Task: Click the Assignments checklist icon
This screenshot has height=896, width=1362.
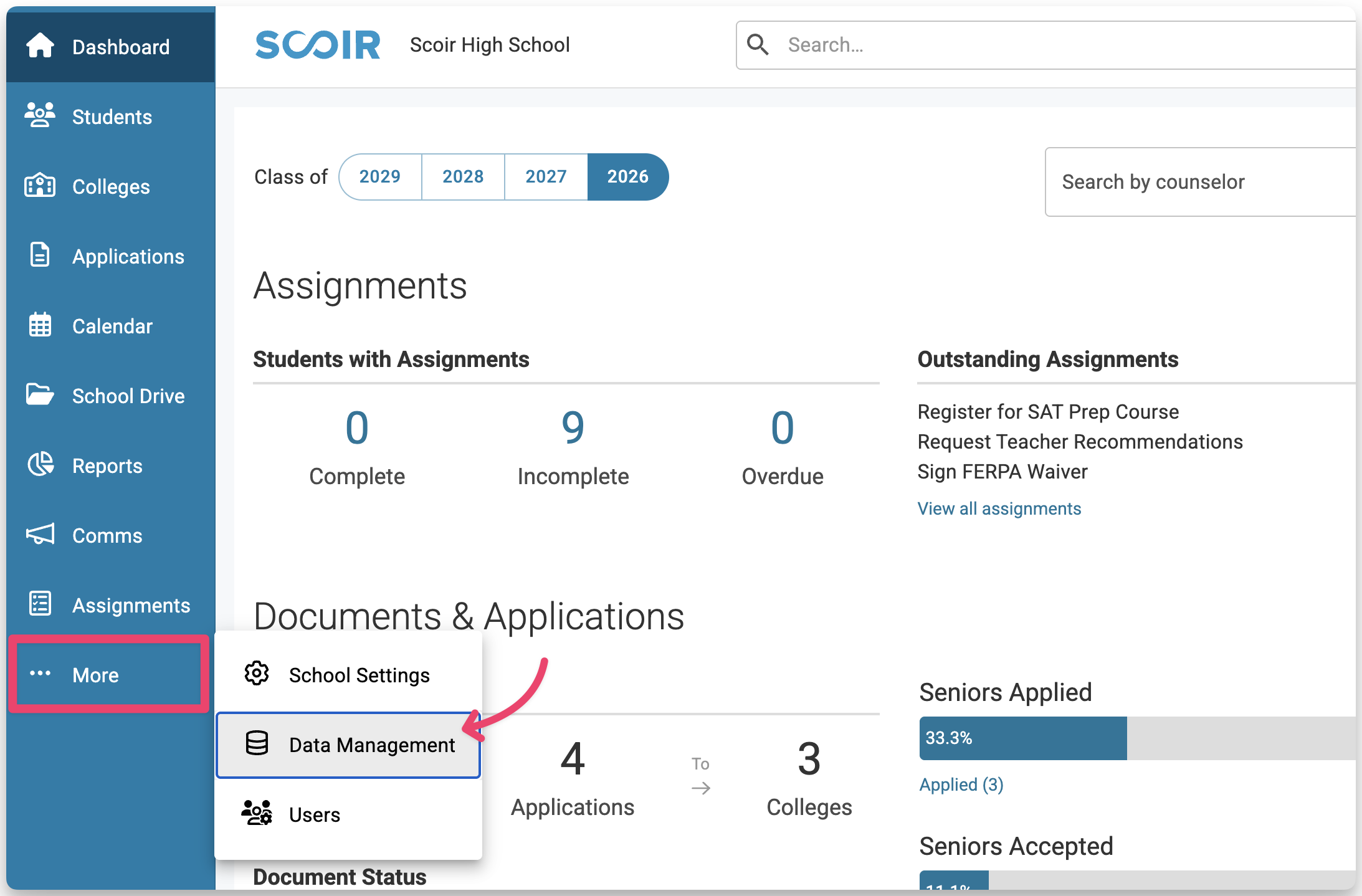Action: (40, 604)
